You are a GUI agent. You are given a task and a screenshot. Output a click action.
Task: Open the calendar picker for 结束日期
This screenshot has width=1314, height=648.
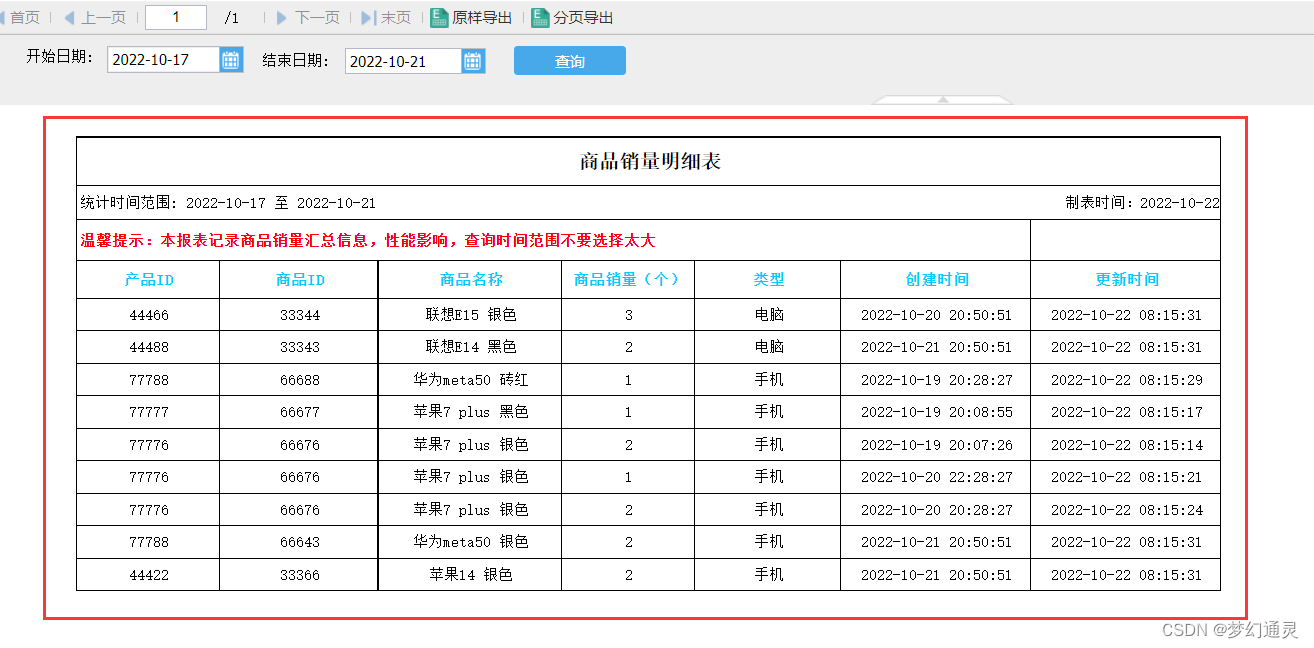click(x=473, y=61)
